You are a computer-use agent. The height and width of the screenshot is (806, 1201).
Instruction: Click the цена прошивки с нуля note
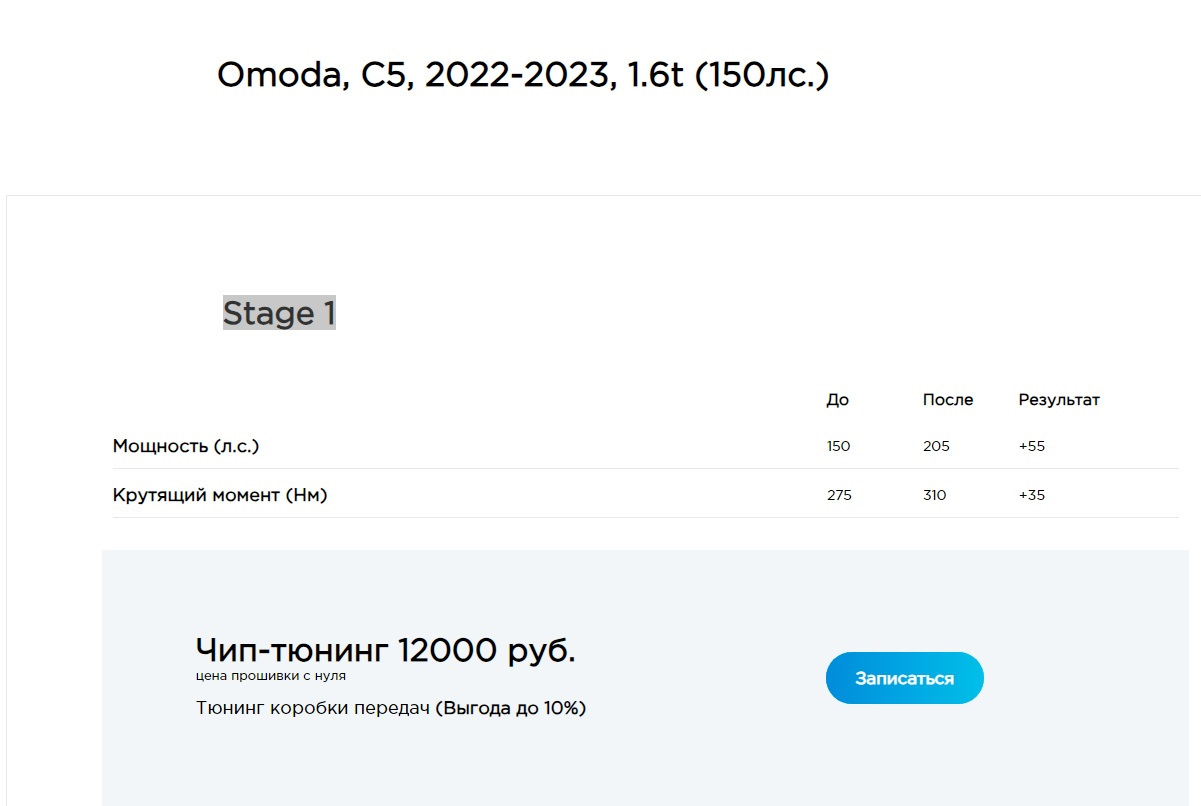tap(271, 676)
